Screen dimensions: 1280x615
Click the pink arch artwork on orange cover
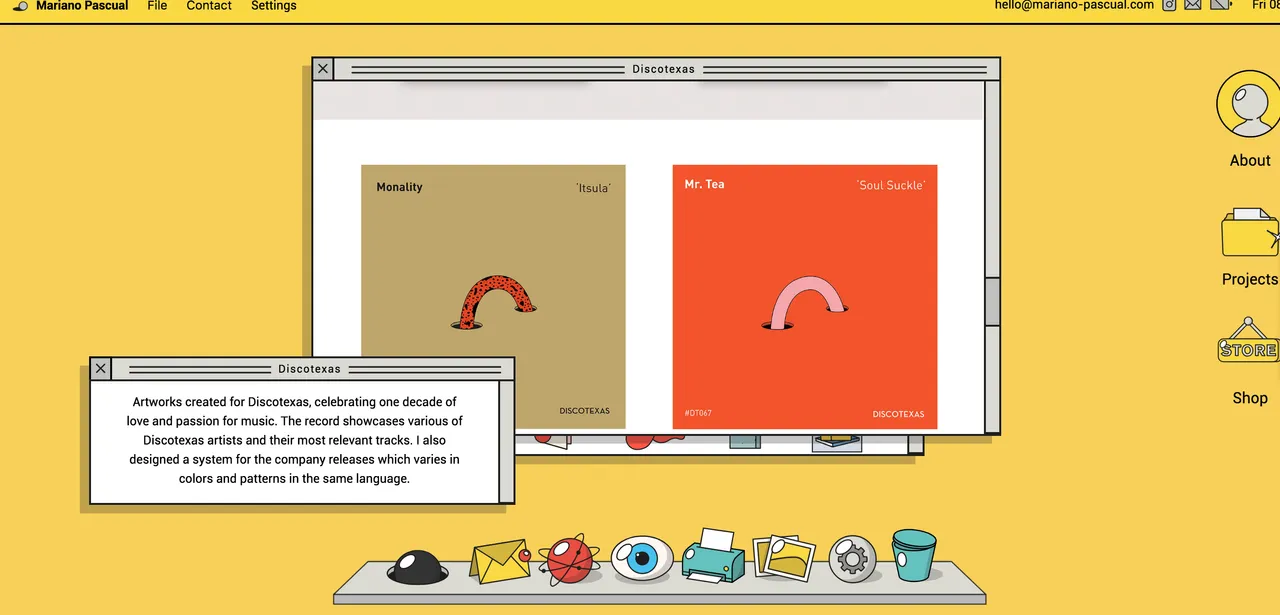pyautogui.click(x=804, y=303)
